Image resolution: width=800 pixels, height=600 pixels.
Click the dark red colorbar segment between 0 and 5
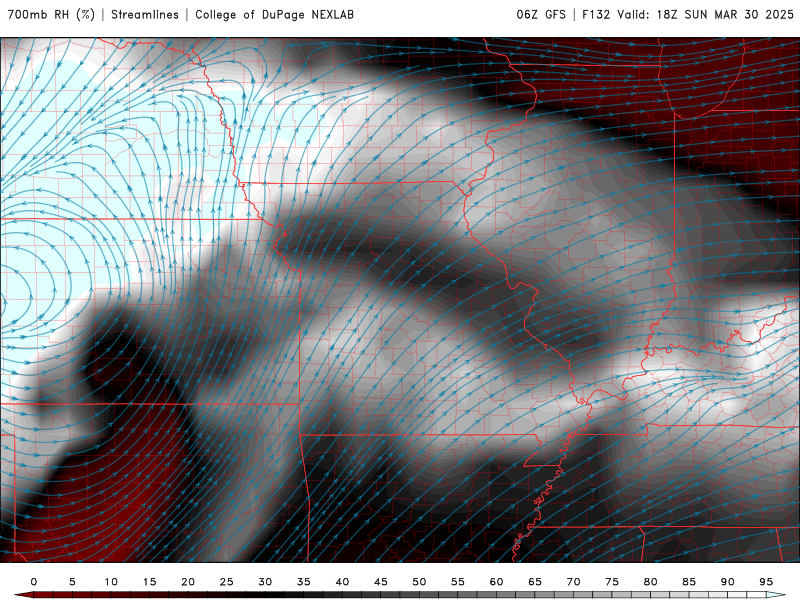click(x=53, y=595)
